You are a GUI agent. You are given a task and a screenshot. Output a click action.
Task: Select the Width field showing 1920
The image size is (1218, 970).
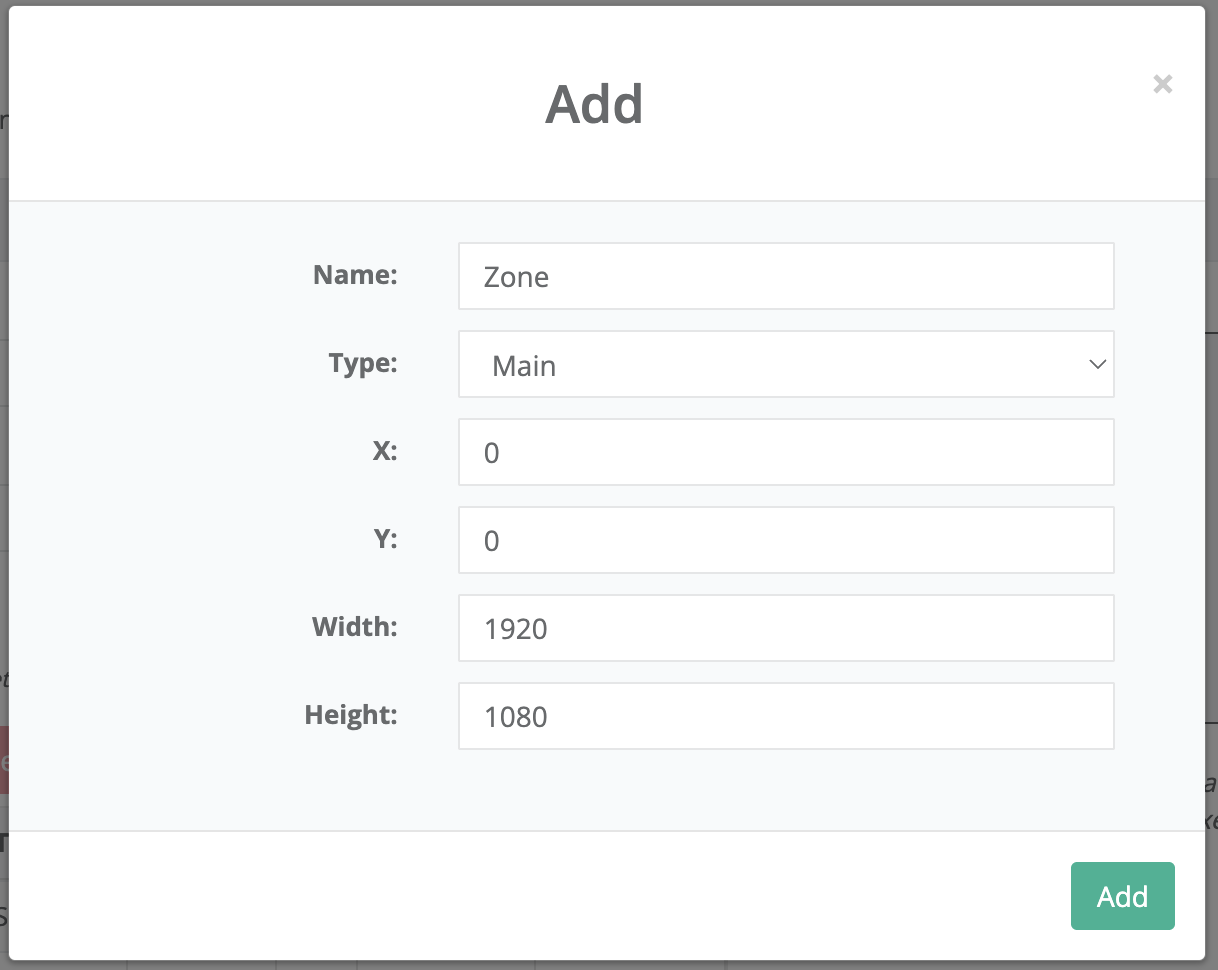tap(785, 628)
